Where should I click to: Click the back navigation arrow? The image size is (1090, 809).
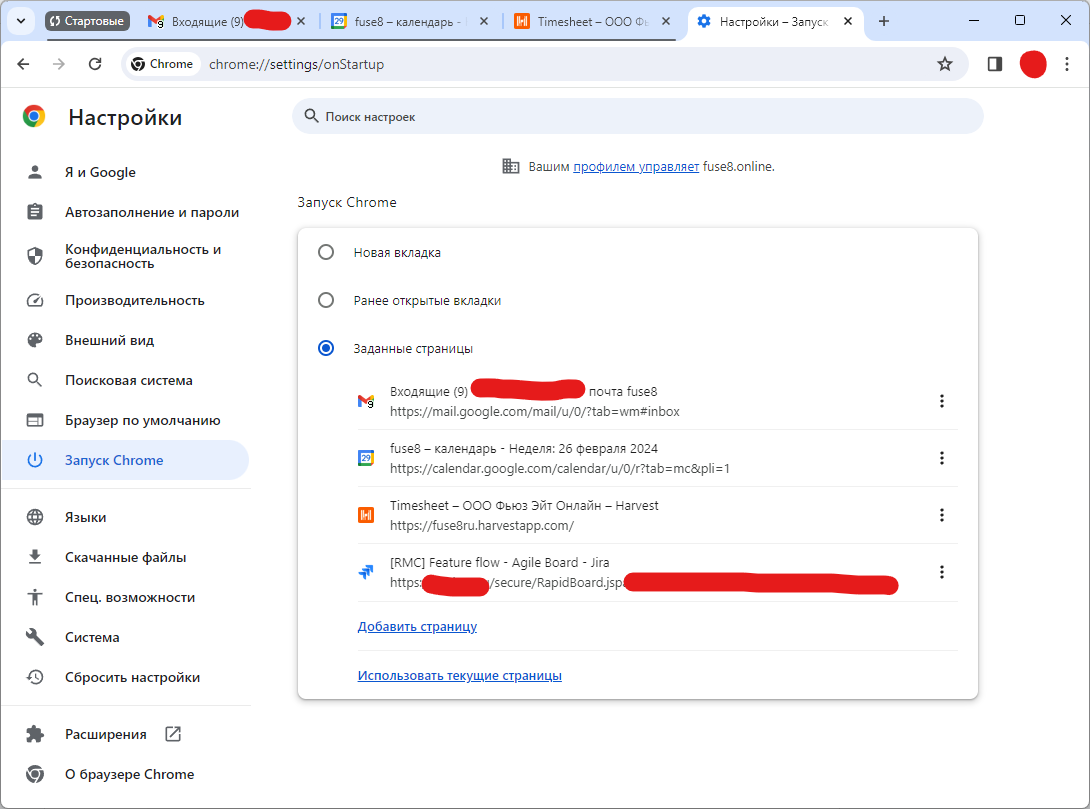click(24, 64)
